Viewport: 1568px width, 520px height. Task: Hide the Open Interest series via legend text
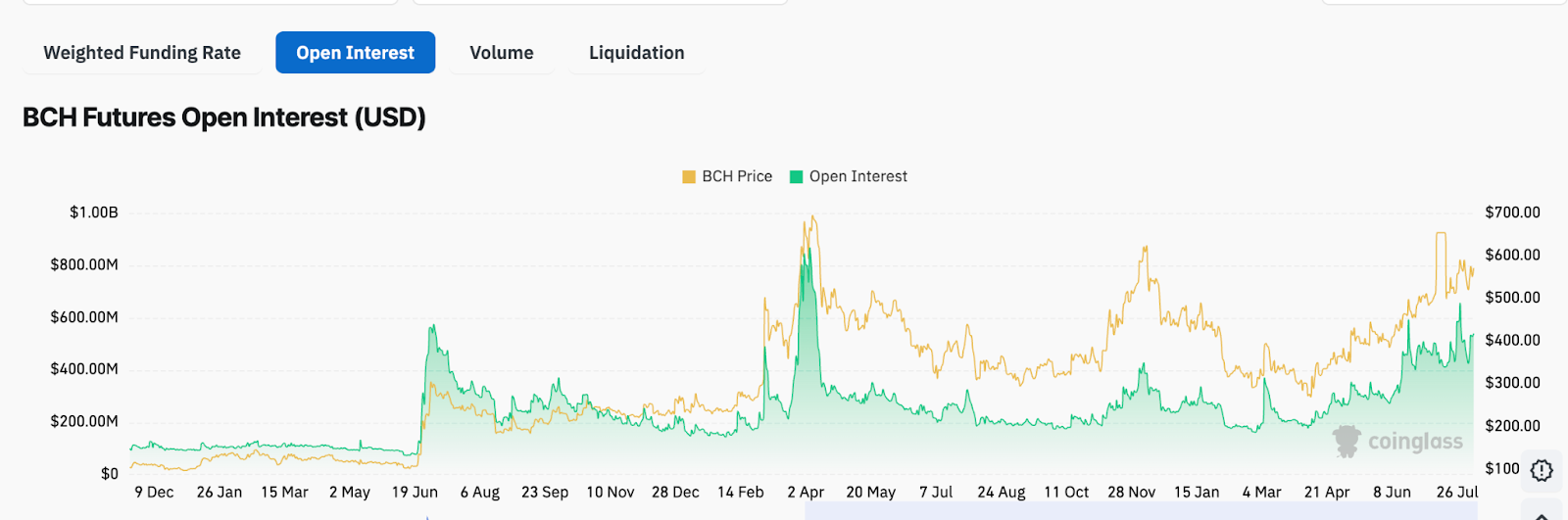coord(858,176)
